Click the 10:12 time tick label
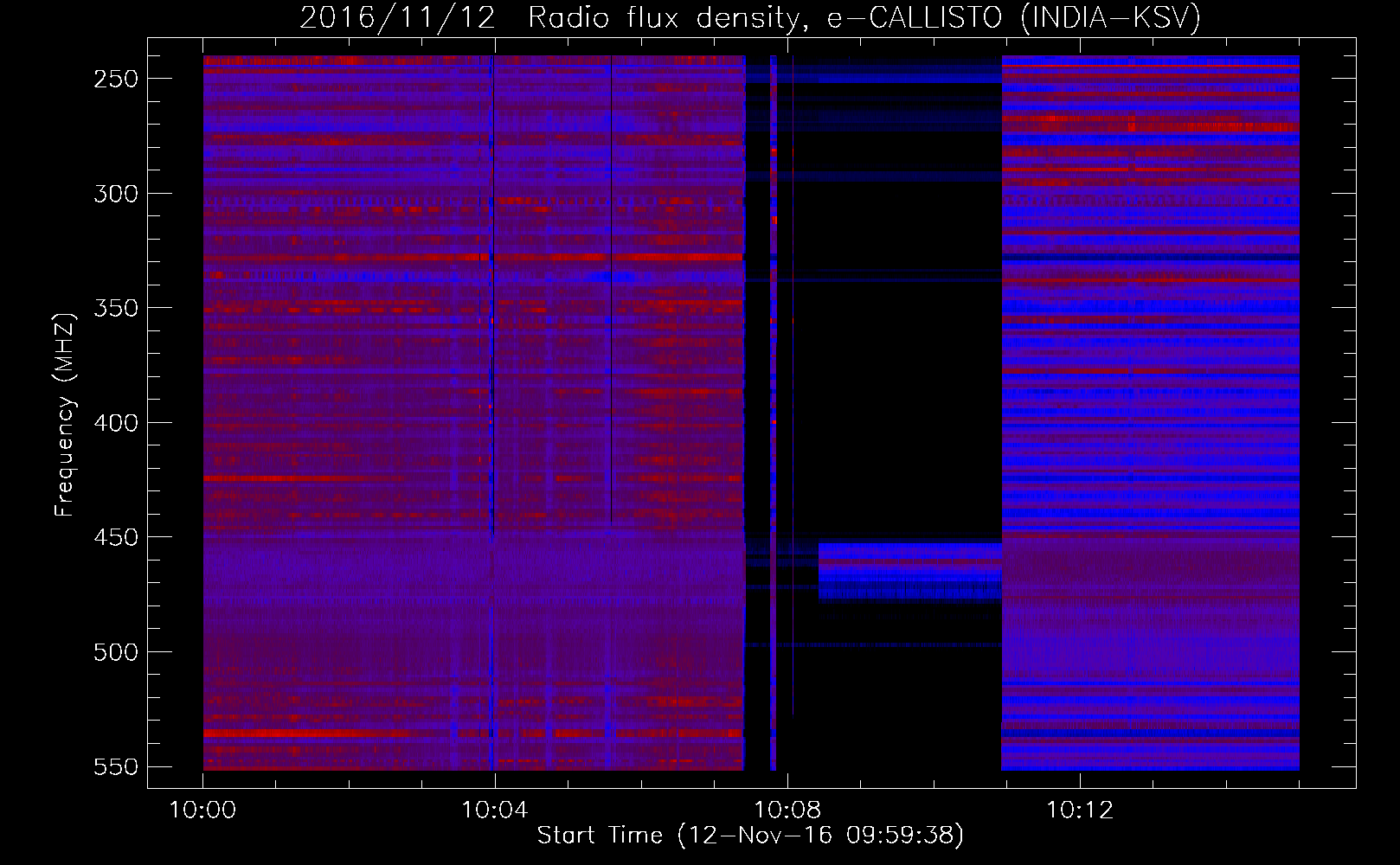 click(x=1080, y=811)
